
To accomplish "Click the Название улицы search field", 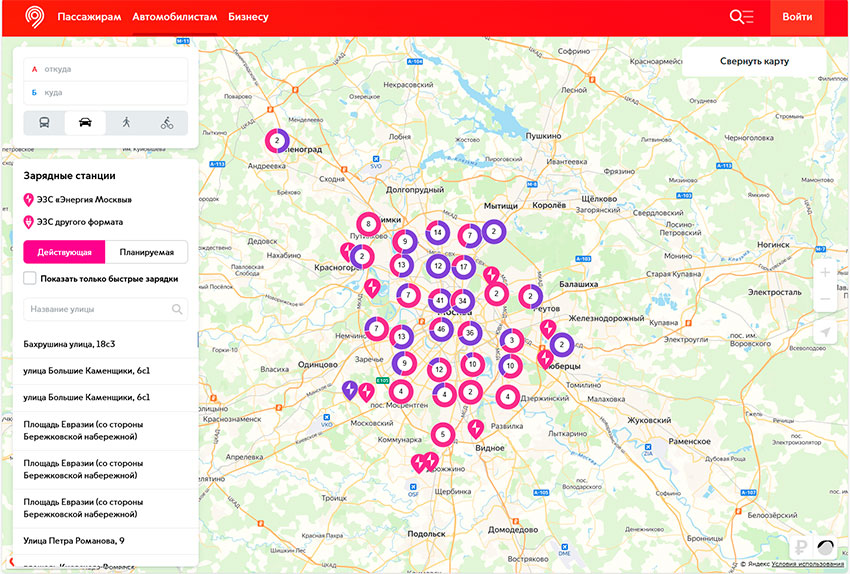I will pos(106,309).
